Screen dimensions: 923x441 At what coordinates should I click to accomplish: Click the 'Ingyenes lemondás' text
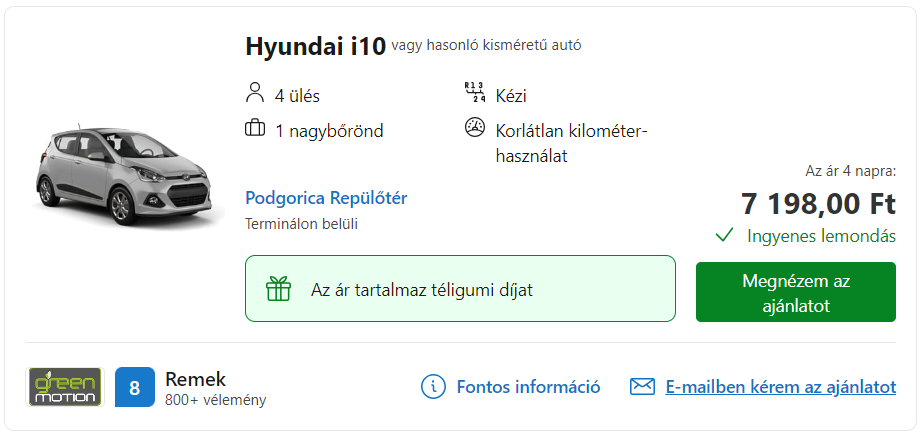tap(822, 236)
